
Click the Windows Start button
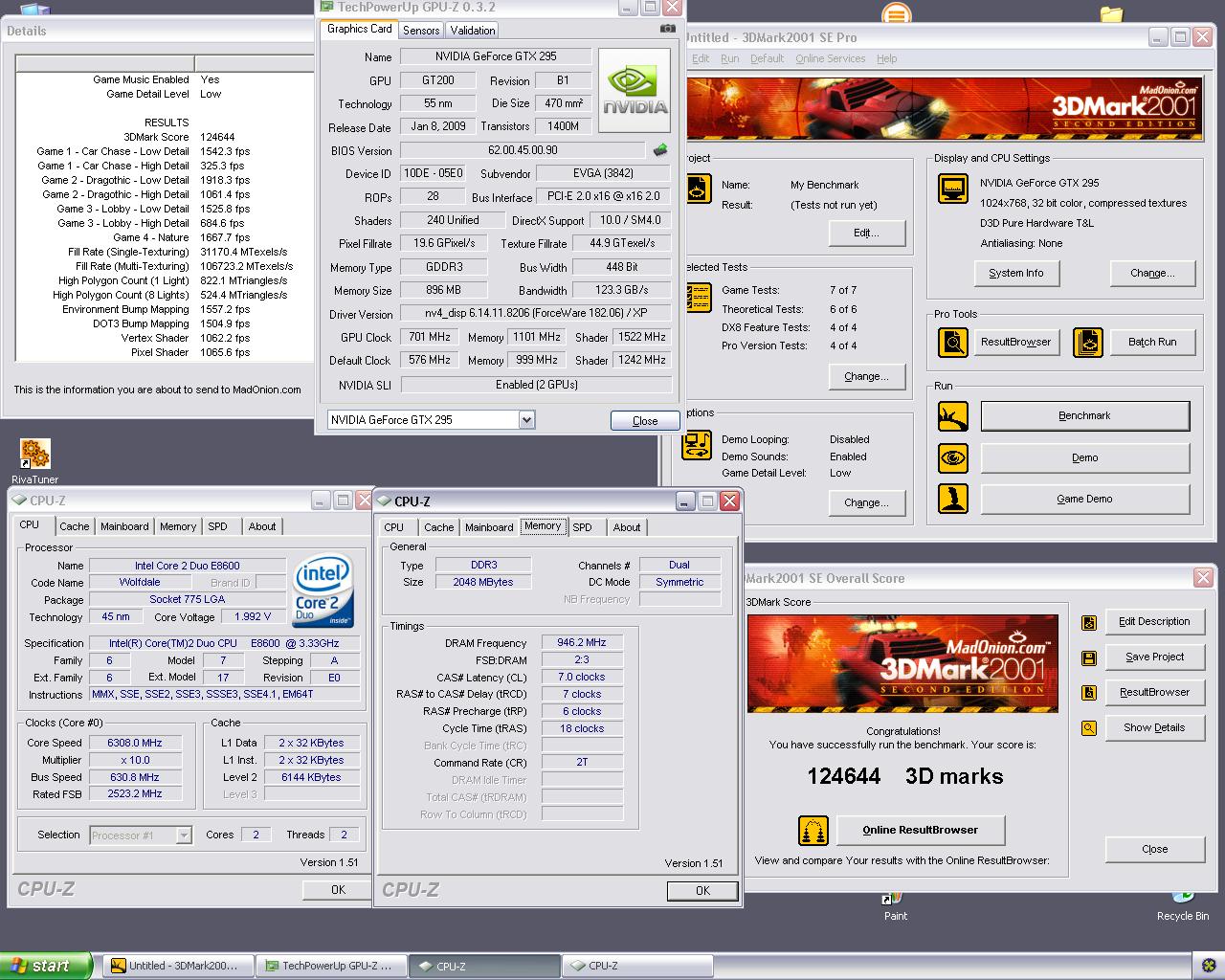(46, 966)
